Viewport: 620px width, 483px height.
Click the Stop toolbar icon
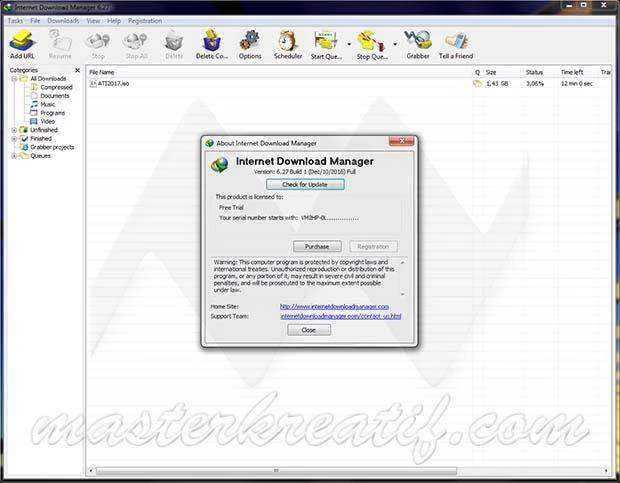98,44
